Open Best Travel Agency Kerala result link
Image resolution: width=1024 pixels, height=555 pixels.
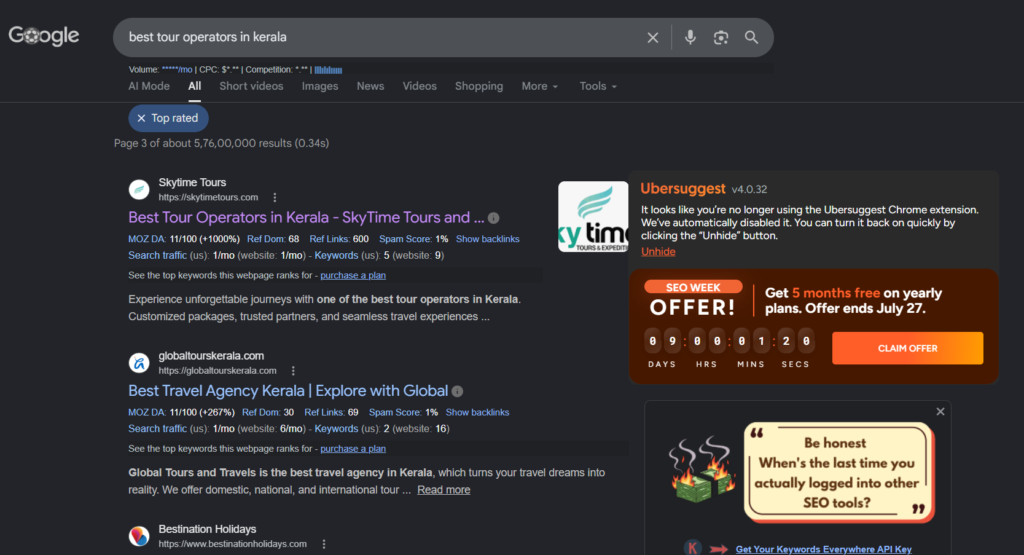288,390
